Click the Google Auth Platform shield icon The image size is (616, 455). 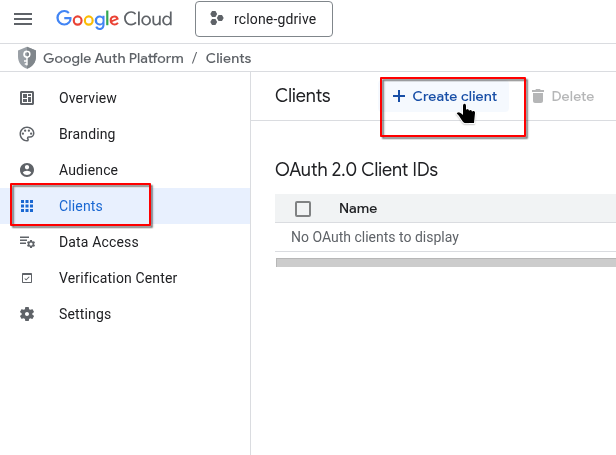[x=27, y=58]
